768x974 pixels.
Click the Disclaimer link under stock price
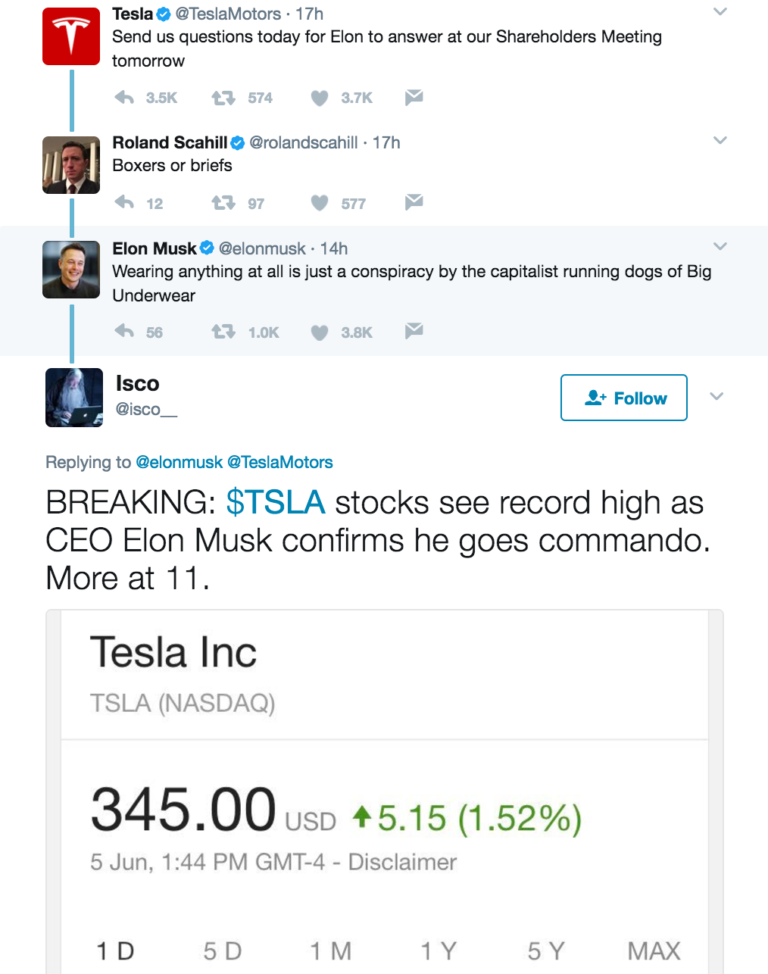point(402,862)
